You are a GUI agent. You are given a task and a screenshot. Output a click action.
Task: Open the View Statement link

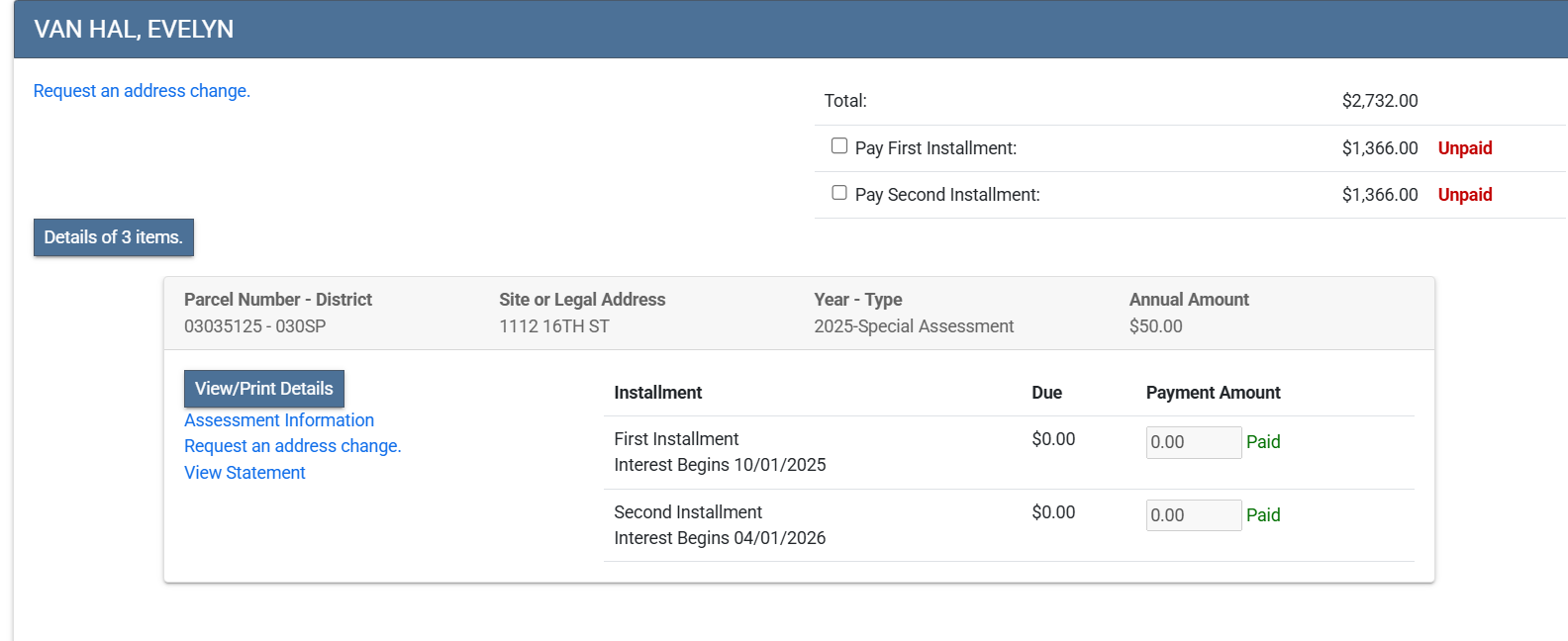[245, 473]
